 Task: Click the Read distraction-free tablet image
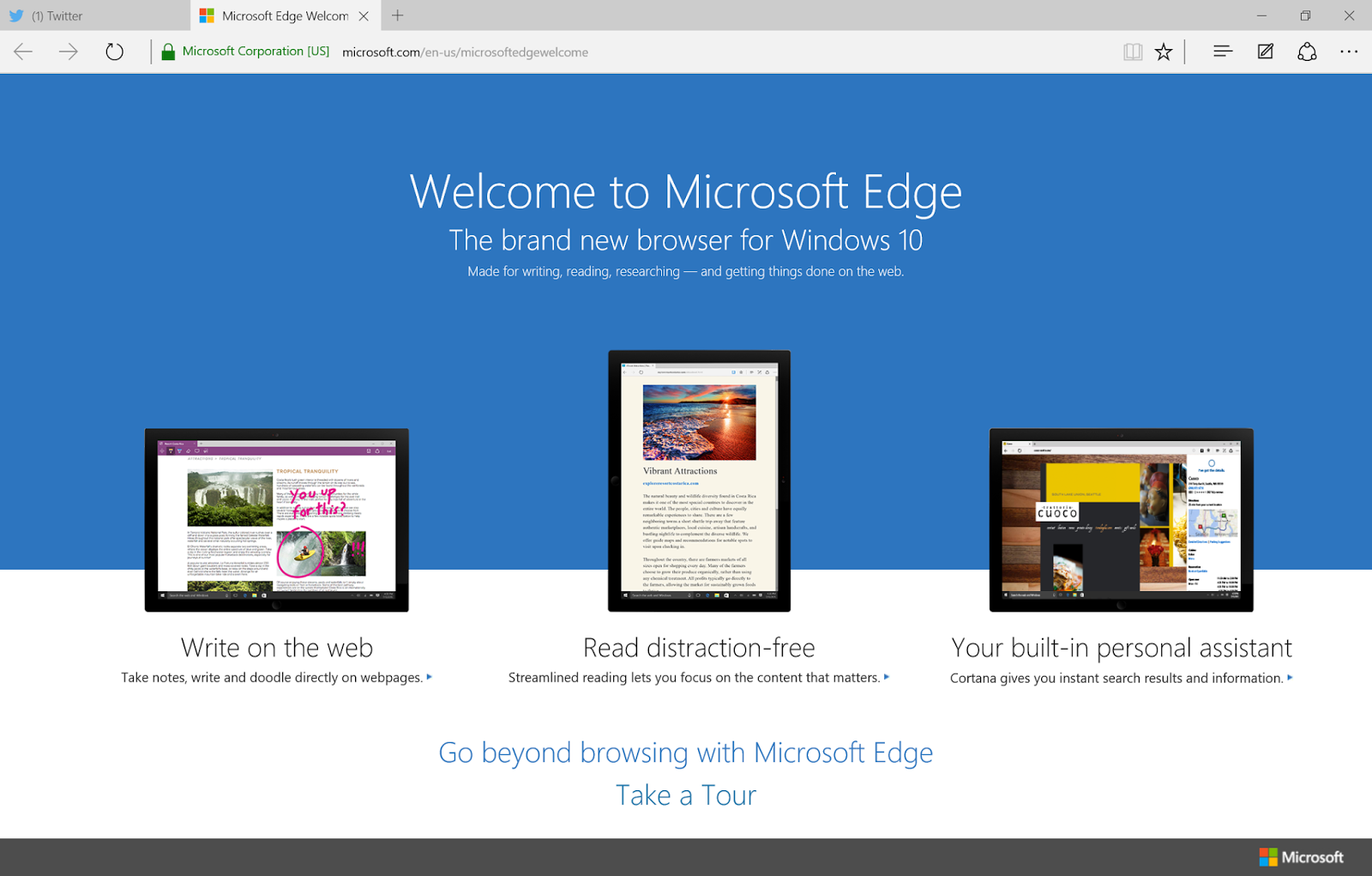(699, 480)
